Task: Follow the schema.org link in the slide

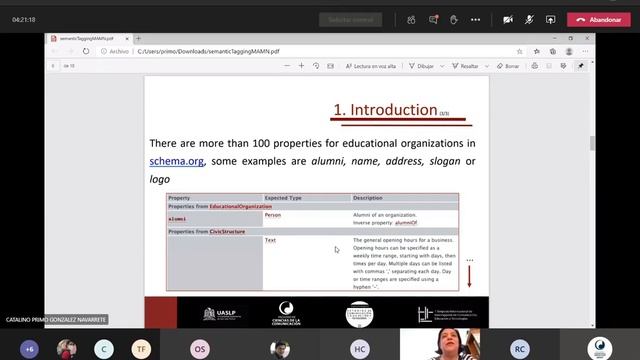Action: pyautogui.click(x=176, y=161)
